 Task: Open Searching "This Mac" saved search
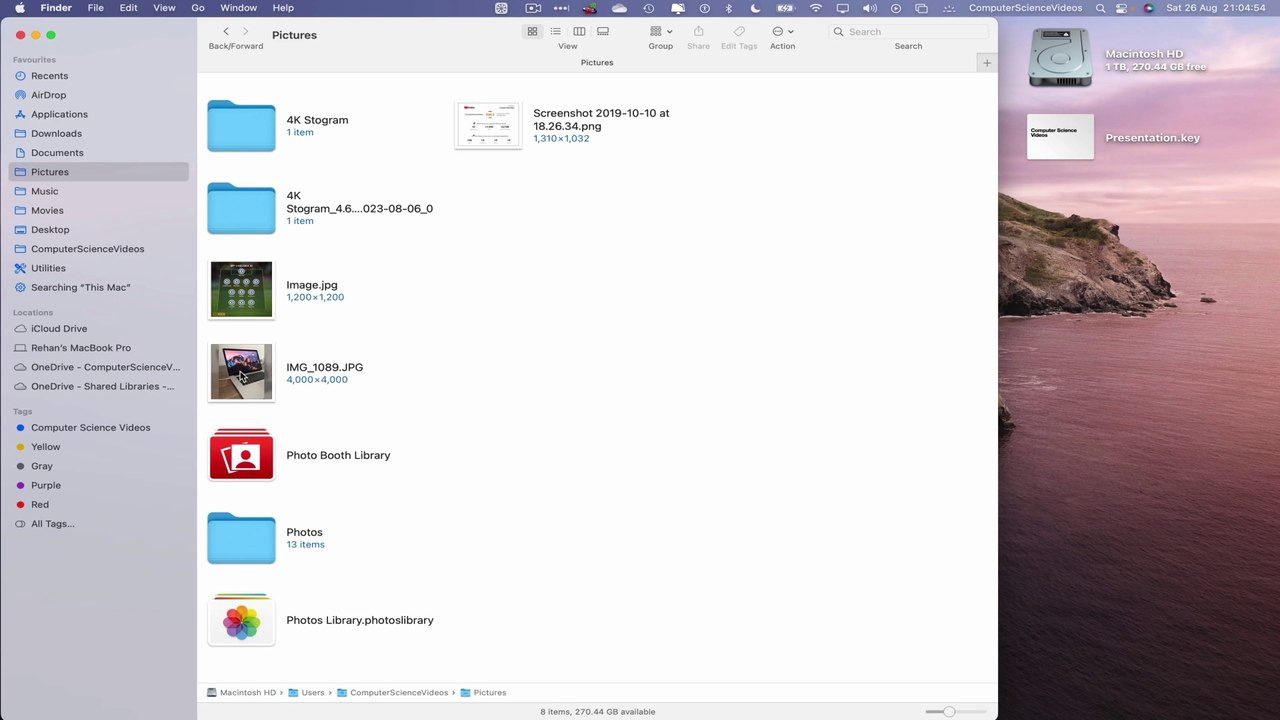pos(98,287)
